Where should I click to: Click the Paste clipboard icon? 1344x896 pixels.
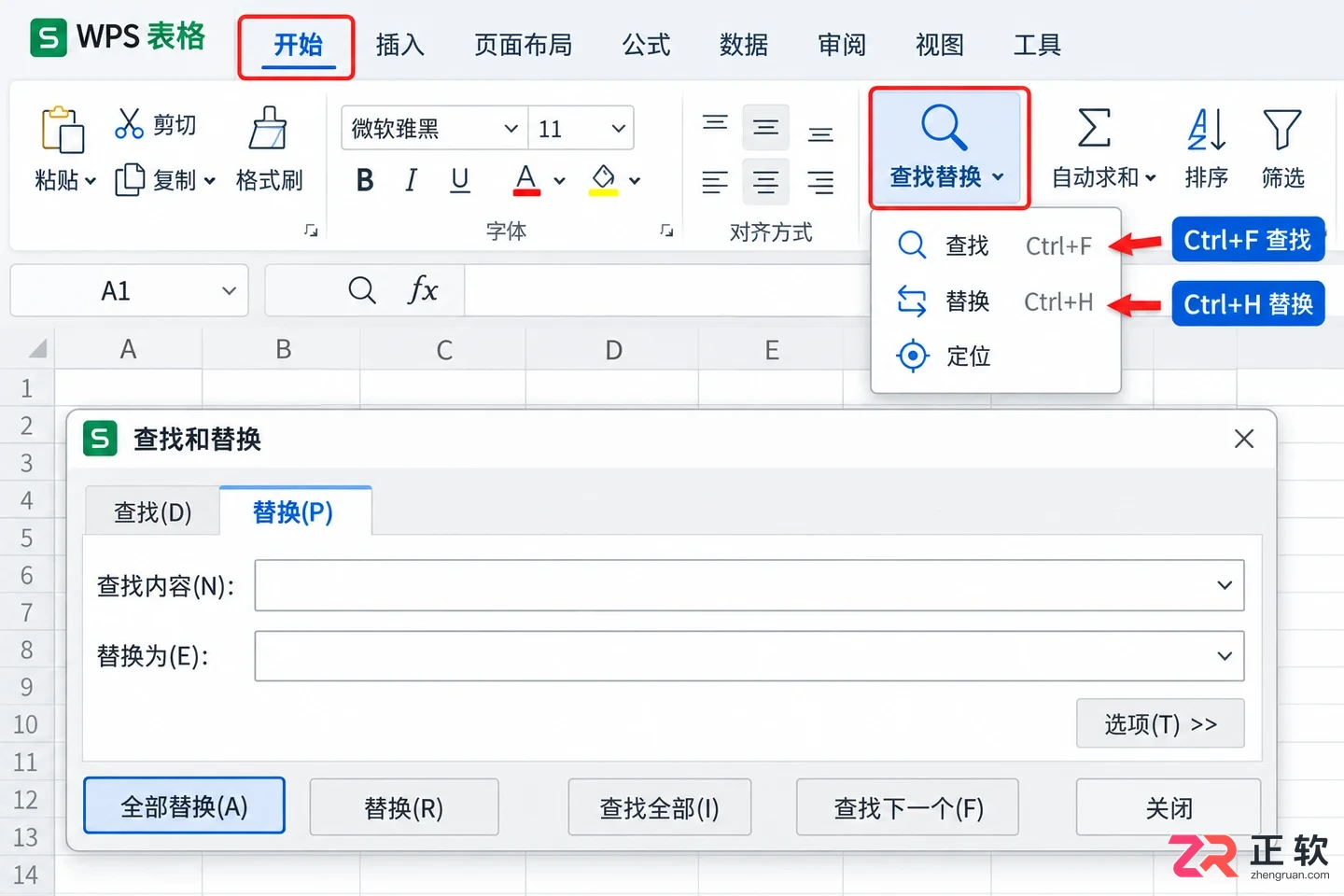63,129
